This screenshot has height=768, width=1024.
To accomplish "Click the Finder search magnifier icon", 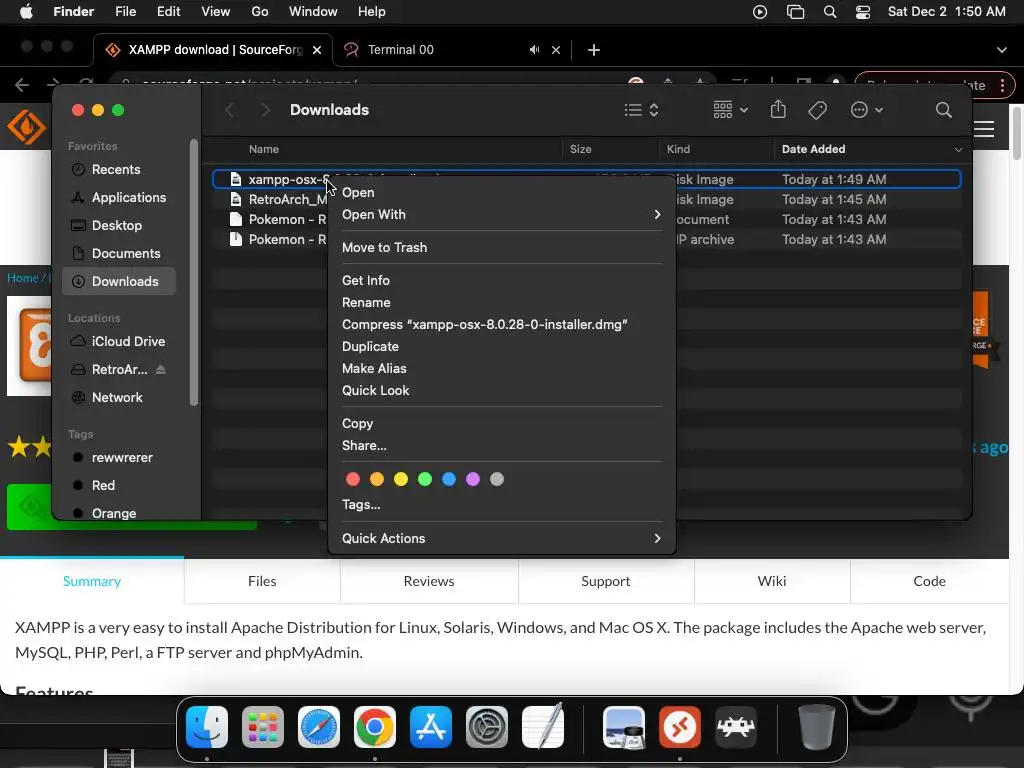I will (x=944, y=110).
